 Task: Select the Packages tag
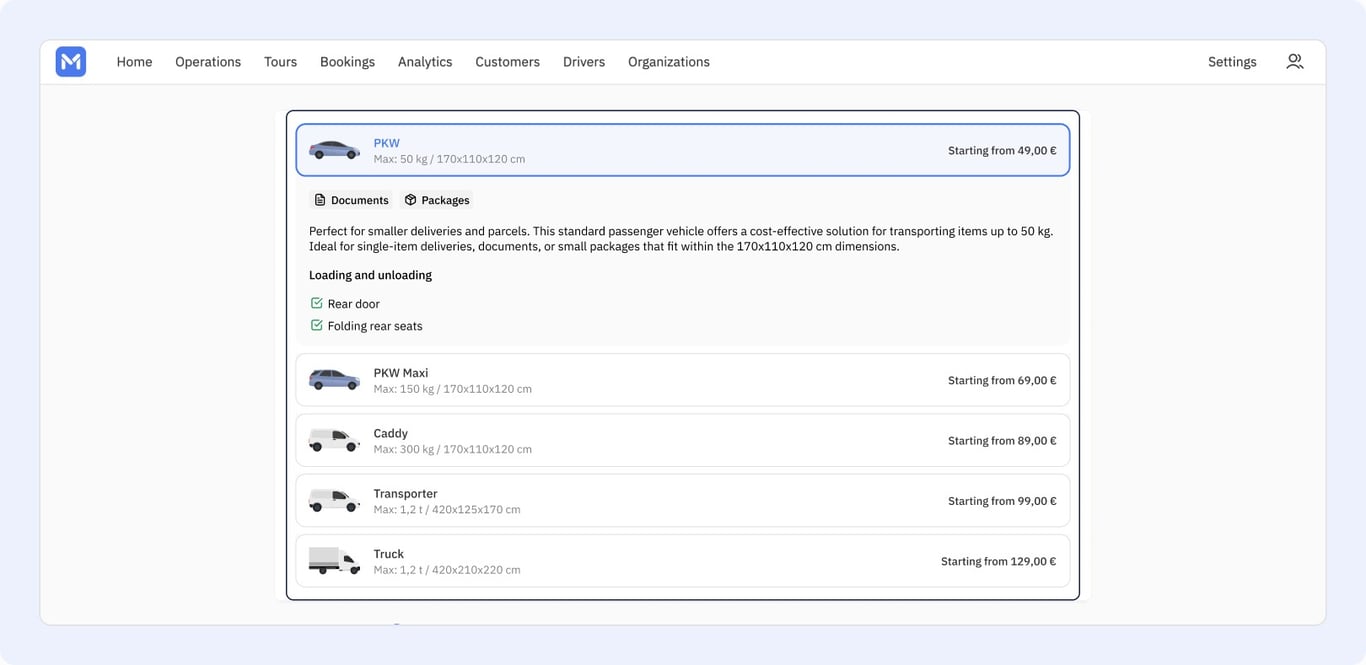tap(436, 200)
